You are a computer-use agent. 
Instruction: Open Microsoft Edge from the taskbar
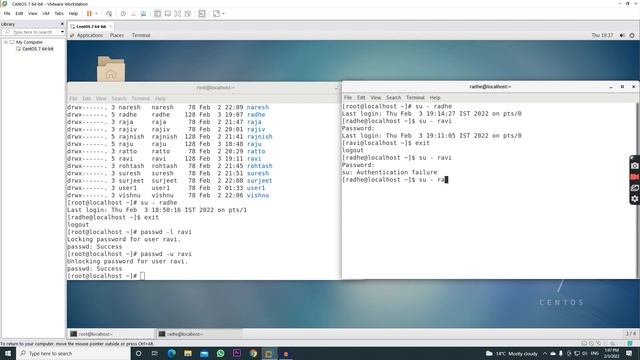pos(171,353)
